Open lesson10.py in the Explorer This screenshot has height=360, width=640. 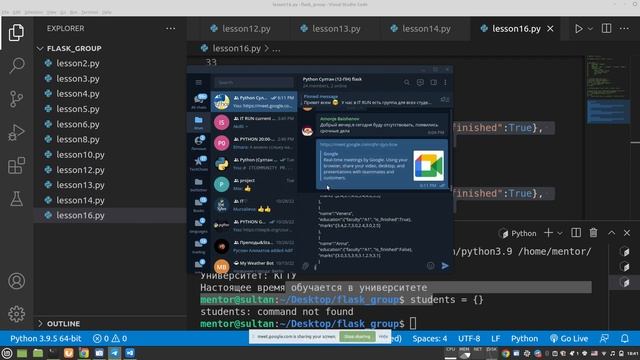80,155
